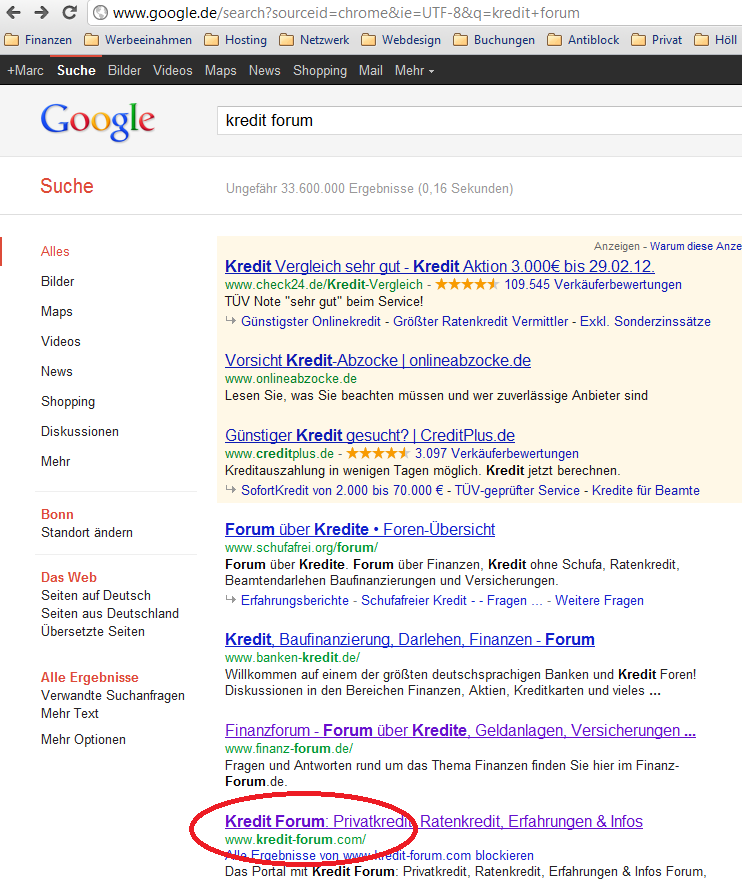The height and width of the screenshot is (882, 742).
Task: Select Mehr Text option
Action: pyautogui.click(x=70, y=713)
